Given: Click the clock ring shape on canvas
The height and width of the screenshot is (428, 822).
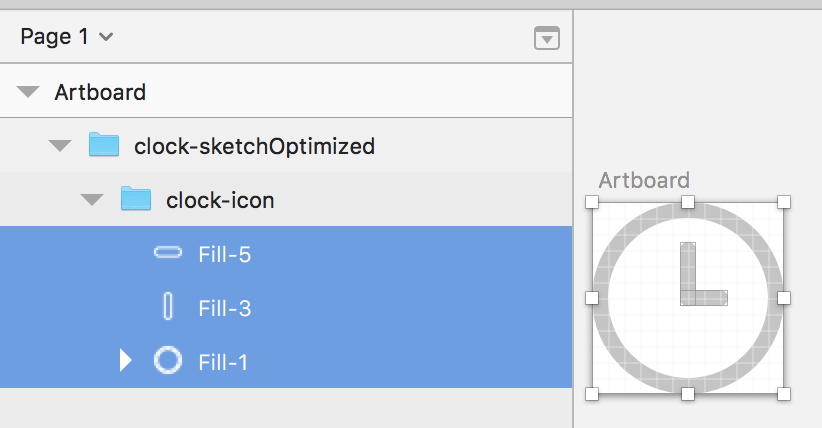Looking at the screenshot, I should point(601,298).
